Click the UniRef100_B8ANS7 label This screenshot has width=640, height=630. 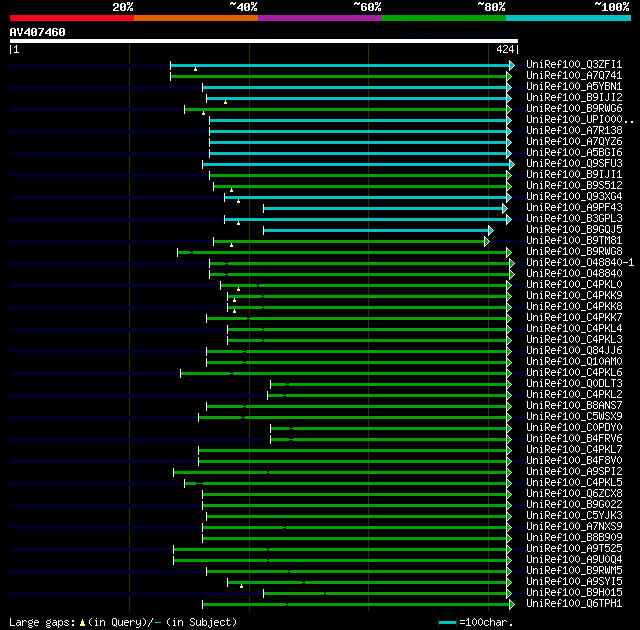574,406
